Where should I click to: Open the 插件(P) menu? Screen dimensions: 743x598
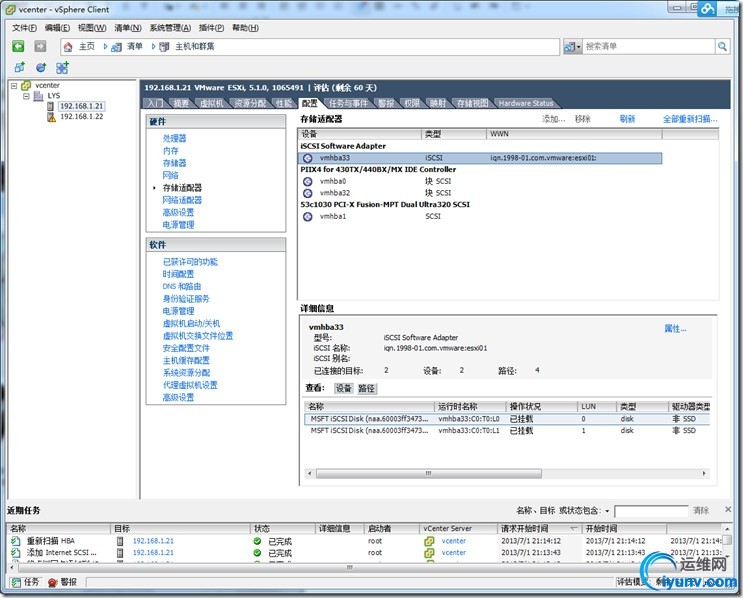(x=211, y=27)
